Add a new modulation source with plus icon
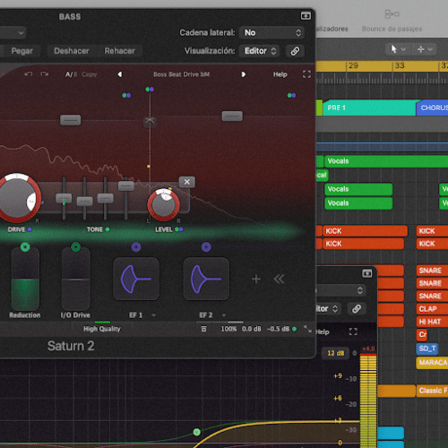448x448 pixels. 256,279
